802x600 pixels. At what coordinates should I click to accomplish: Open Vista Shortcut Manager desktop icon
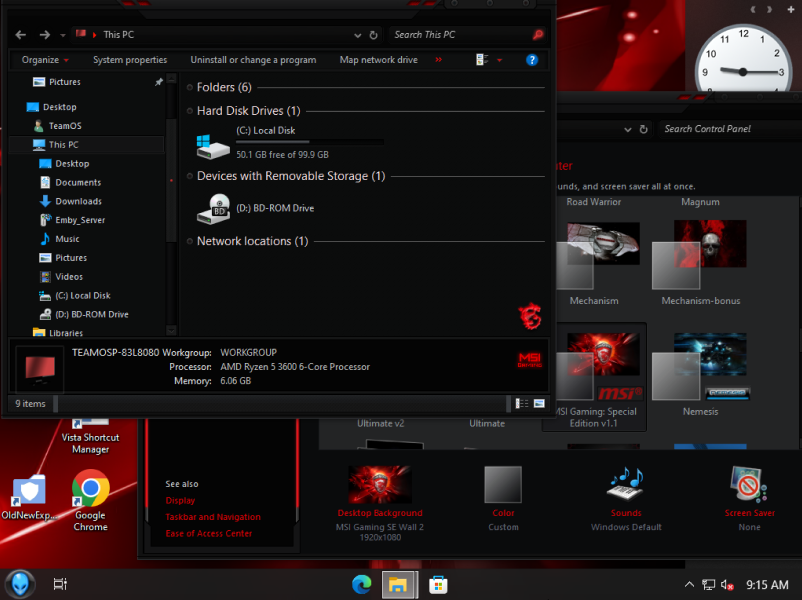point(91,436)
